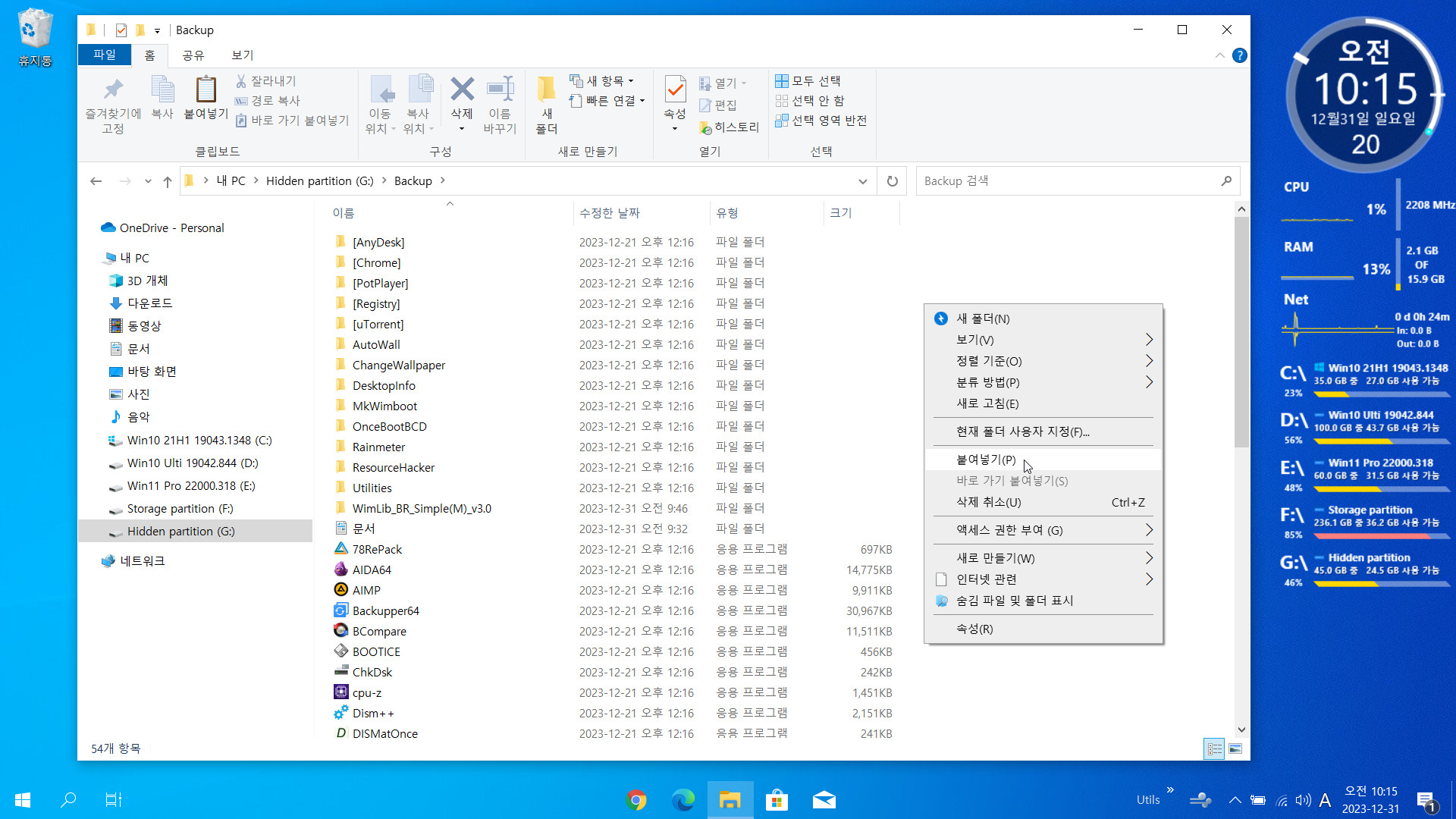Choose Show hidden files (숨김 파일 및 폴더 표시)
The width and height of the screenshot is (1456, 819).
(x=1043, y=601)
